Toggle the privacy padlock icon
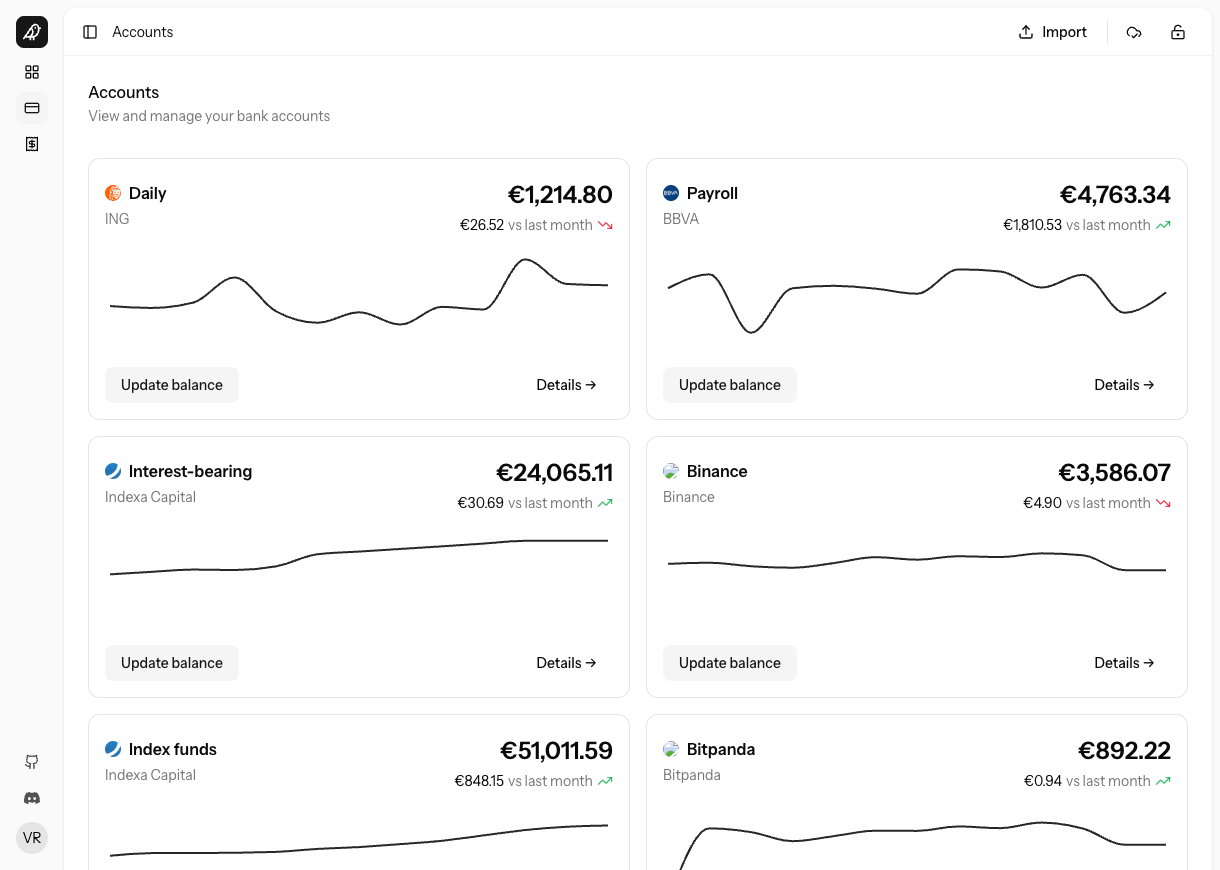1220x870 pixels. (1178, 32)
